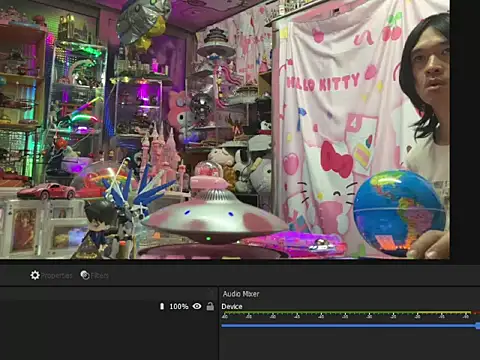The width and height of the screenshot is (480, 360).
Task: Click the 100% zoom percentage text
Action: coord(179,306)
